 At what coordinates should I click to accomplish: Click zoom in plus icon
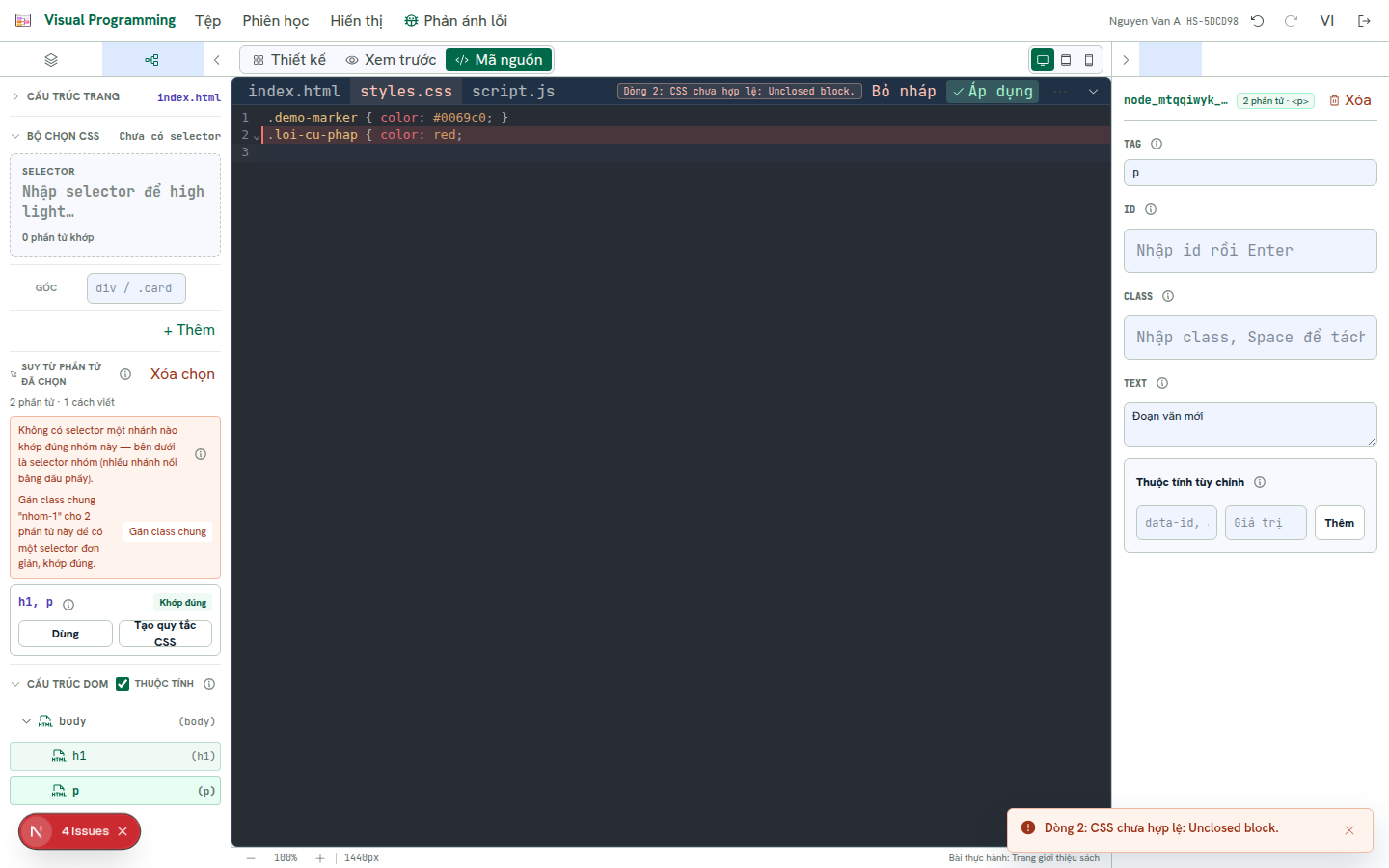tap(320, 857)
